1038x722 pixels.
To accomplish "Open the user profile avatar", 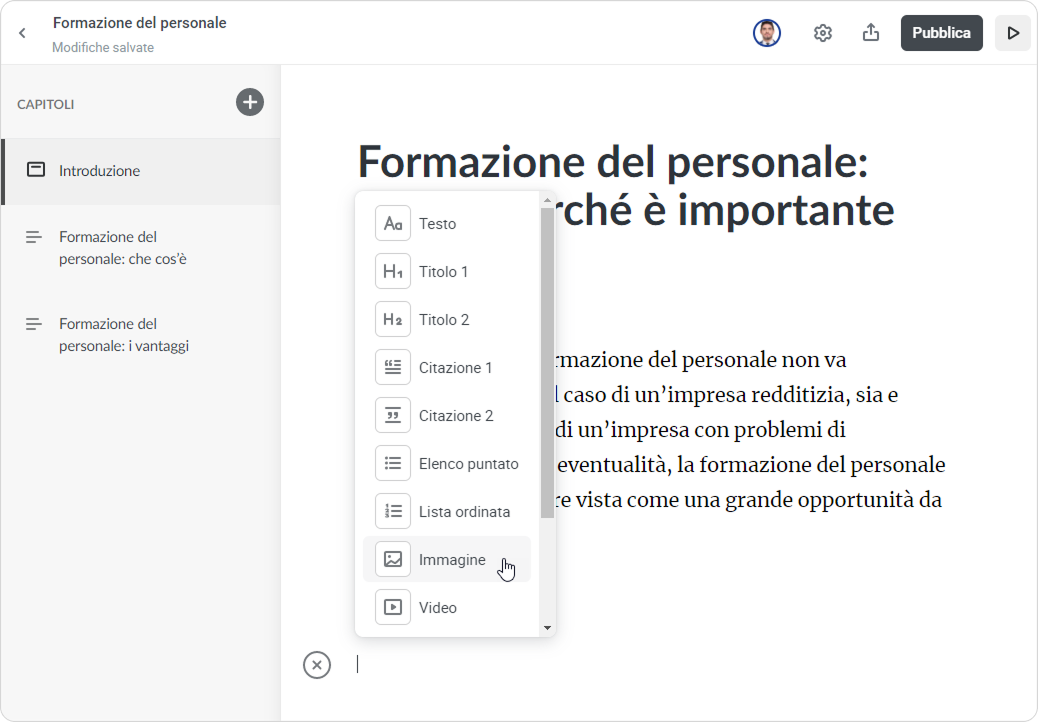I will coord(767,33).
